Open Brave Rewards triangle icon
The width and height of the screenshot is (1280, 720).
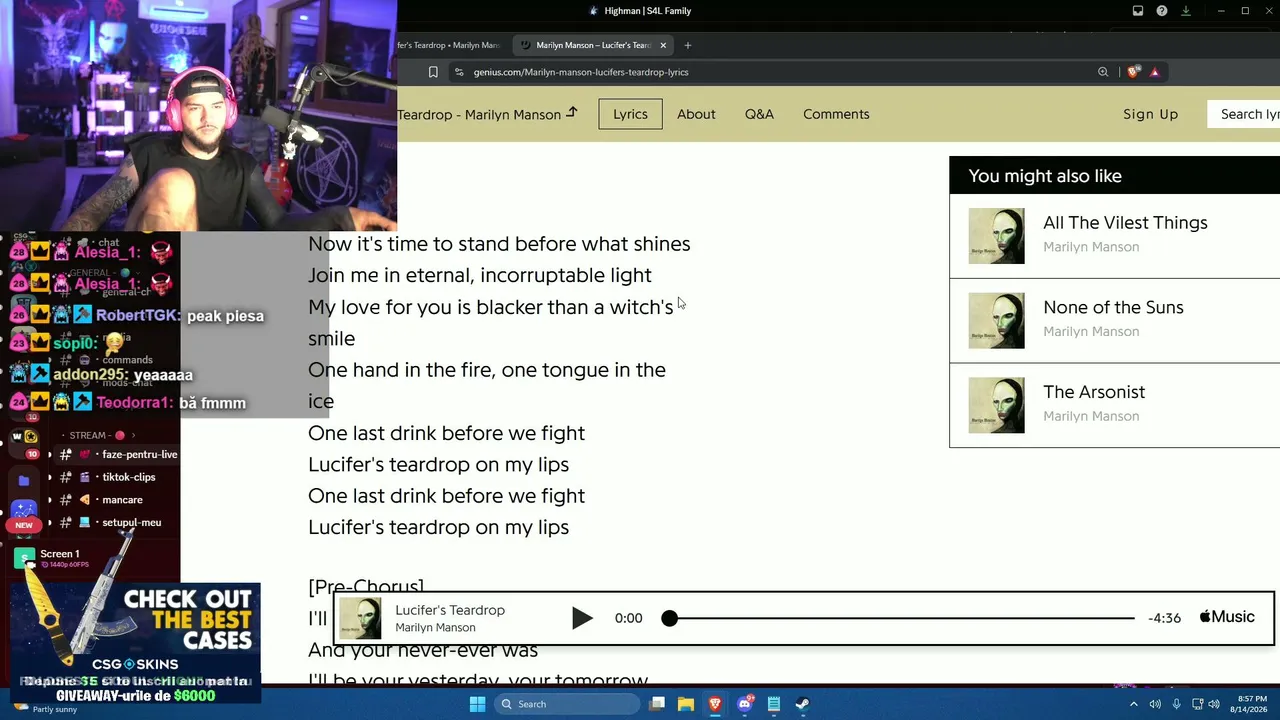click(1154, 72)
